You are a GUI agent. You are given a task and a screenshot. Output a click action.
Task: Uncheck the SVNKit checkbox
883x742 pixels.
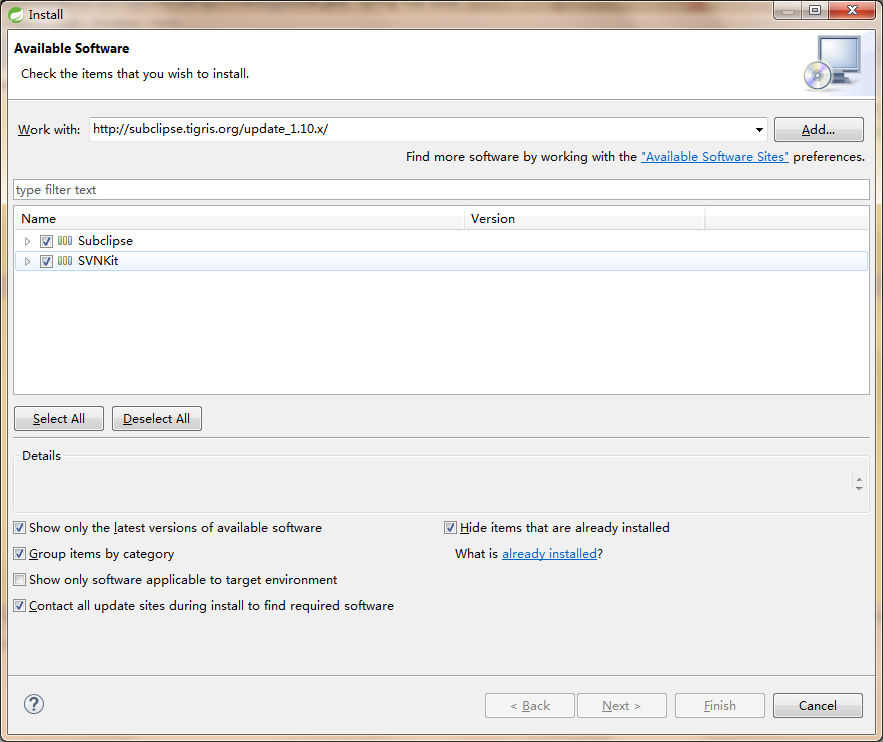click(x=46, y=261)
